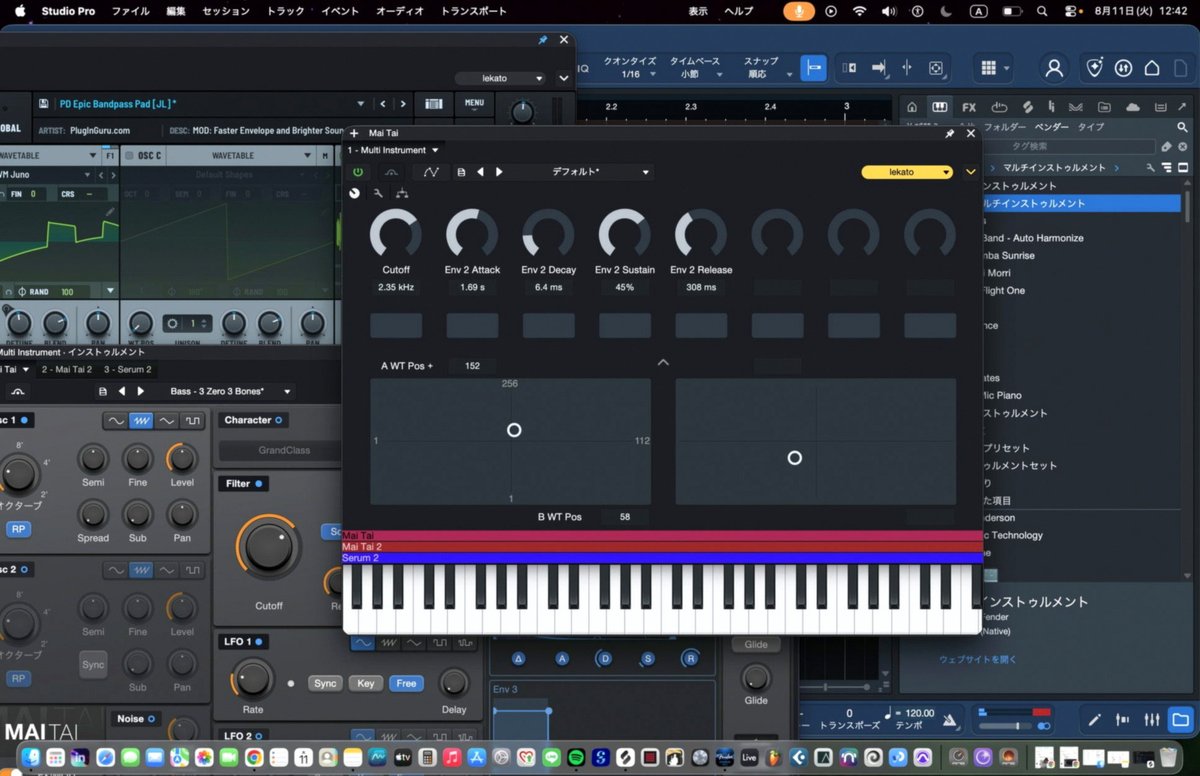Open the yellow lekato dropdown
Screen dimensions: 1200x776
[x=907, y=172]
